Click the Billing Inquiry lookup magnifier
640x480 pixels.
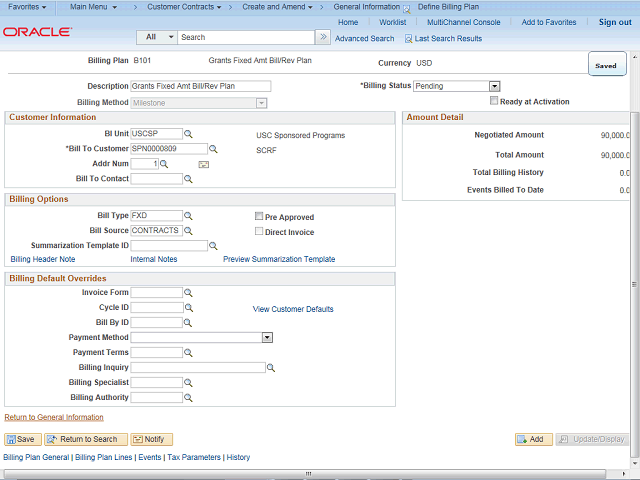[x=271, y=368]
